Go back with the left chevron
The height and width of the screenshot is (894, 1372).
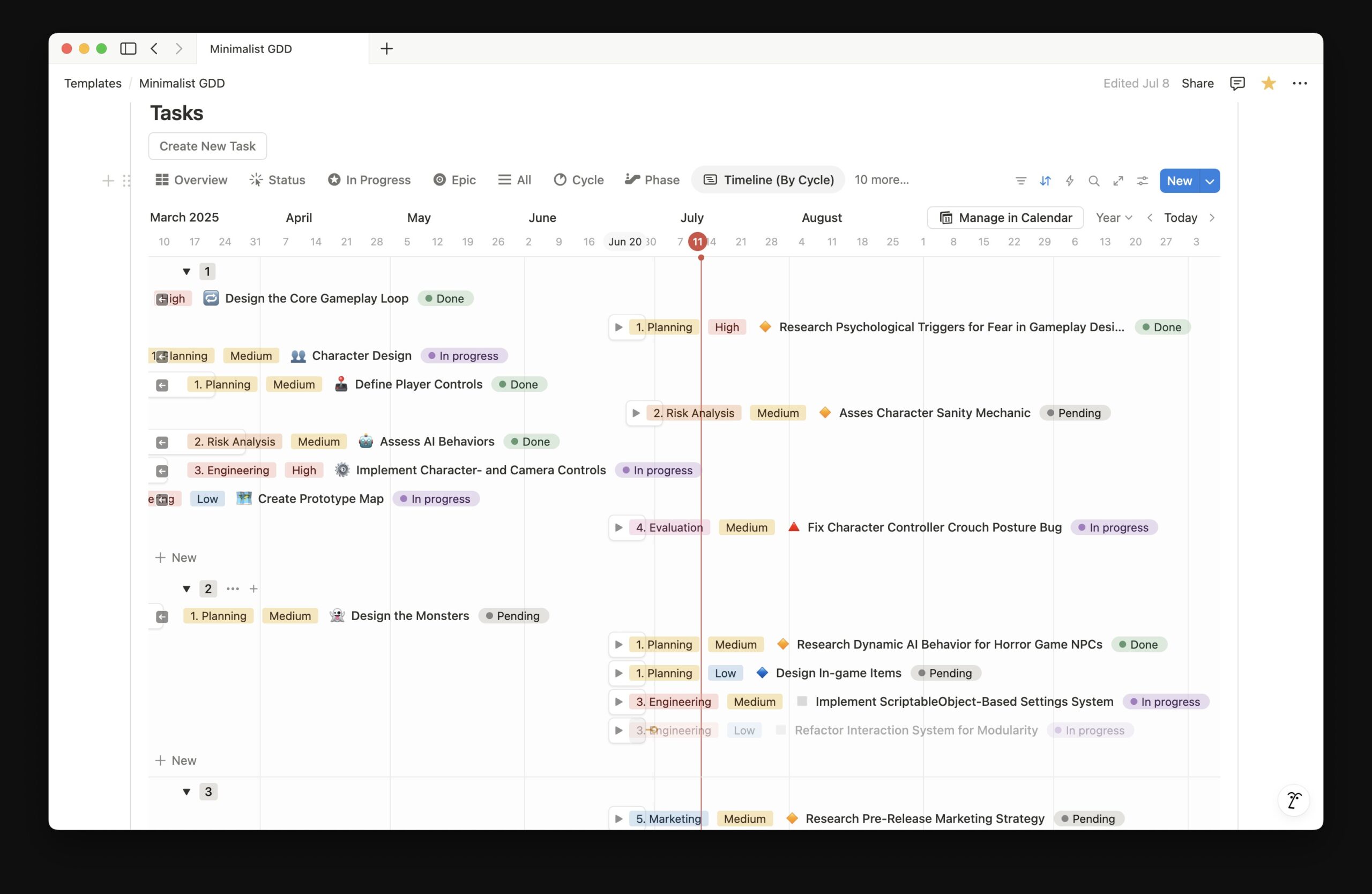coord(154,48)
